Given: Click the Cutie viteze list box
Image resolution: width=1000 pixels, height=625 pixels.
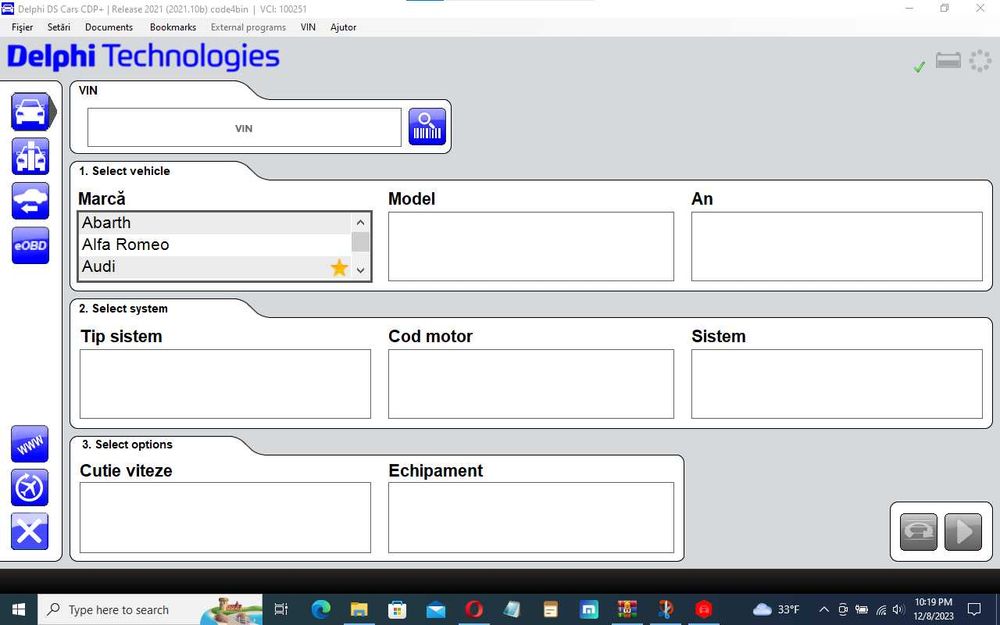Looking at the screenshot, I should click(x=225, y=517).
